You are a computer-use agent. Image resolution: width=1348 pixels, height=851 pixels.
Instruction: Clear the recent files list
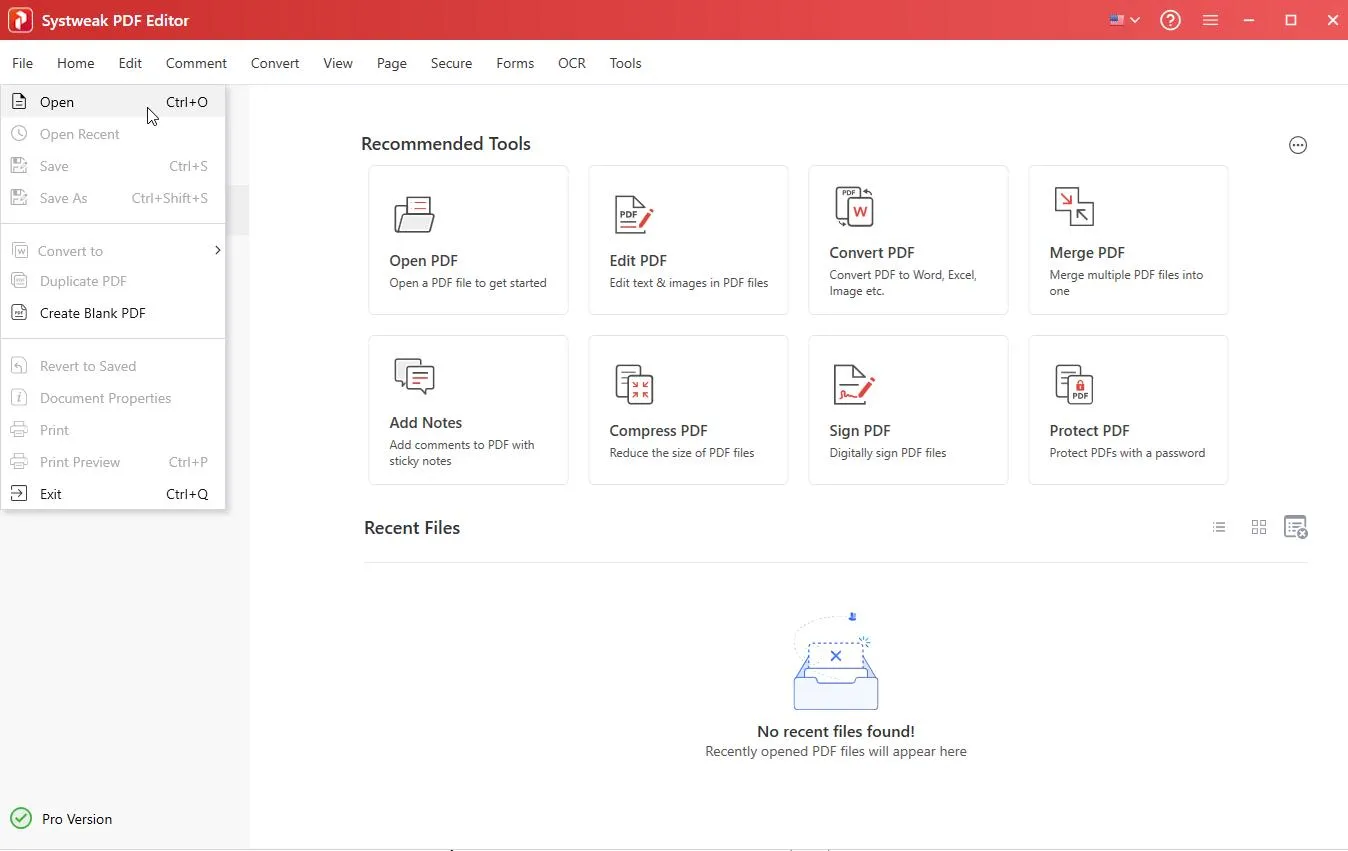pos(1296,527)
